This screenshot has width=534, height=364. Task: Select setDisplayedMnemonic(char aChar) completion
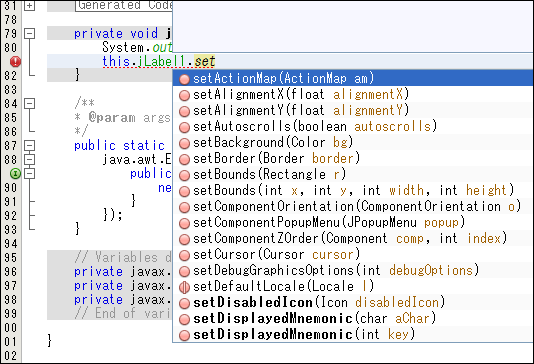pos(353,318)
